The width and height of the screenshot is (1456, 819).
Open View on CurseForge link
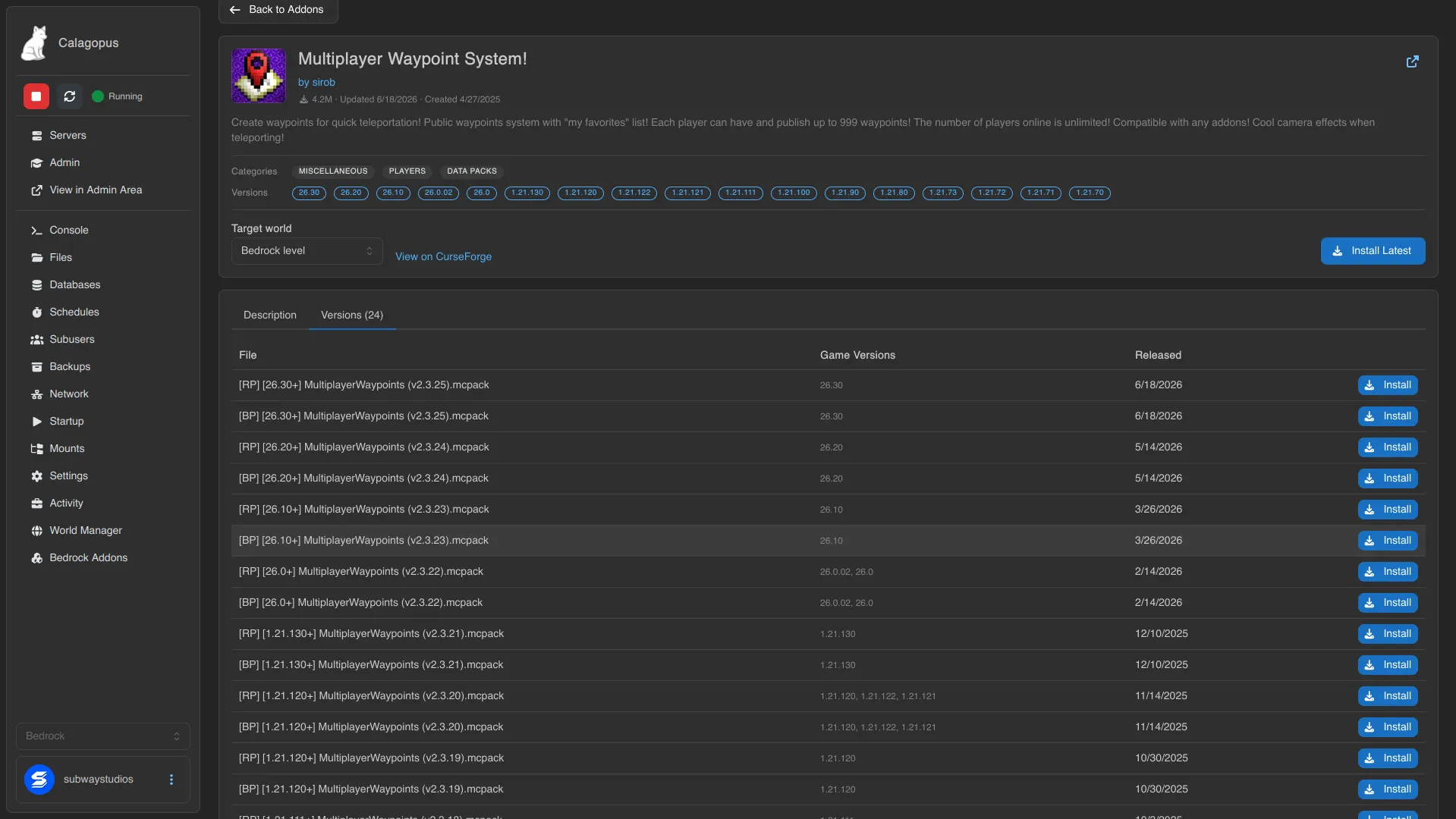tap(443, 257)
